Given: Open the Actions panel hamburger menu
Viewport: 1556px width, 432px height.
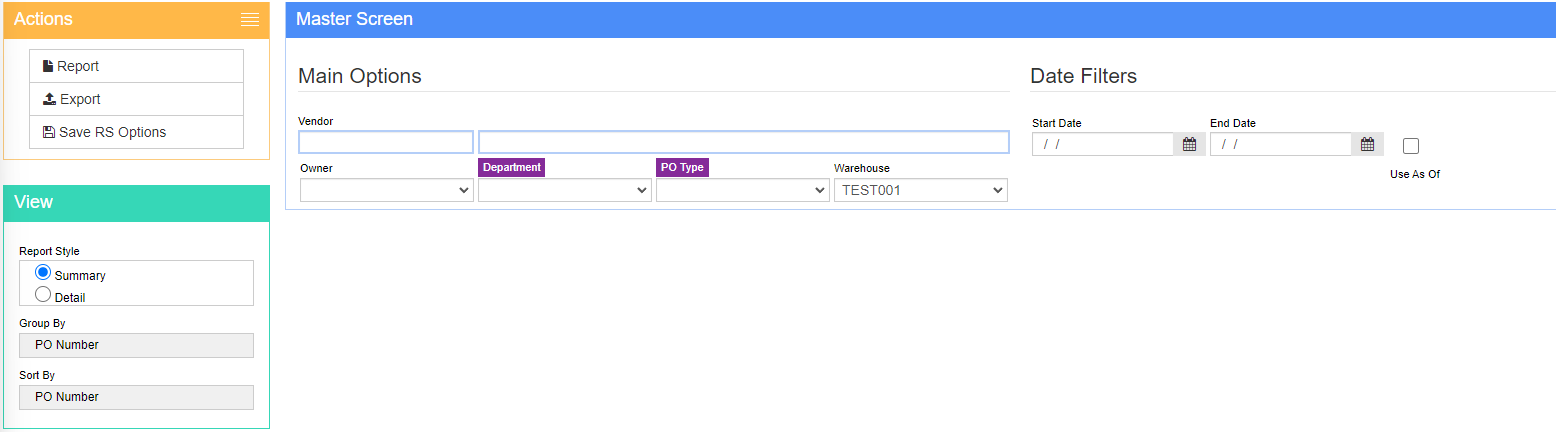Looking at the screenshot, I should 250,20.
